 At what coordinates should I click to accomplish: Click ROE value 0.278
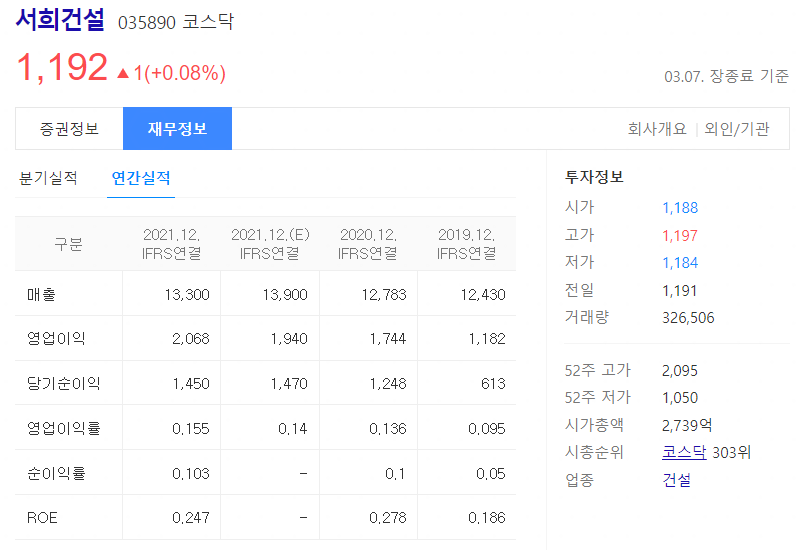[x=388, y=518]
